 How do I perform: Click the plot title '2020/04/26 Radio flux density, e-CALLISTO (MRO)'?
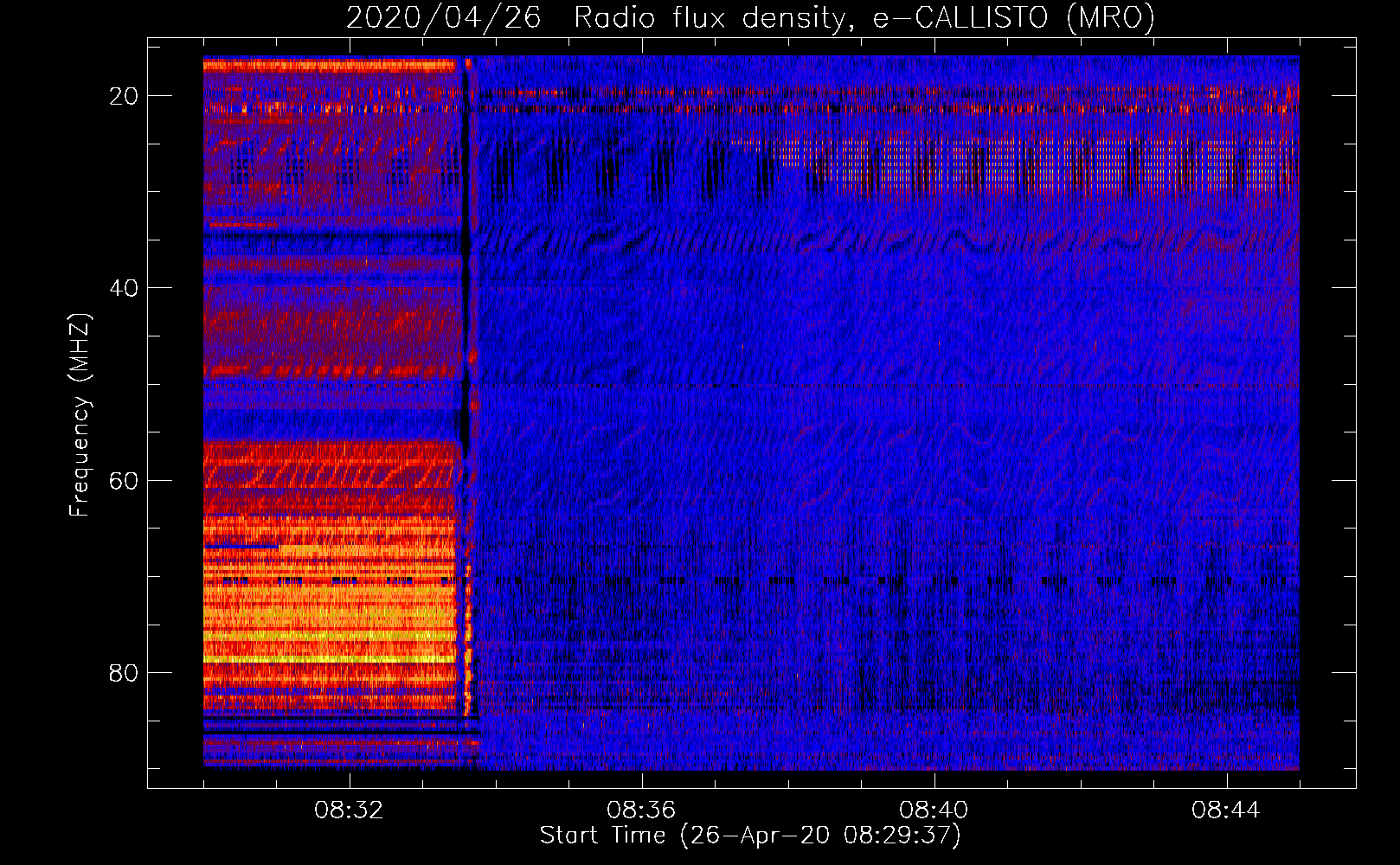coord(750,17)
